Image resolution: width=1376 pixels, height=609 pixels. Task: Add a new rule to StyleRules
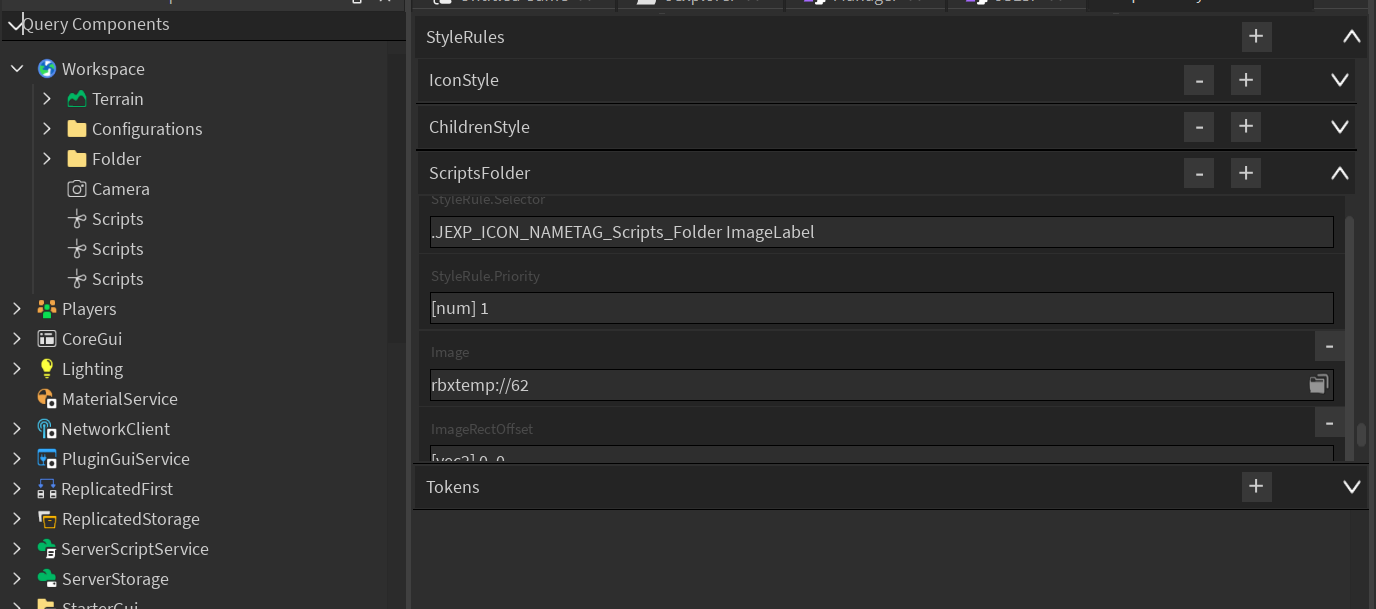[x=1256, y=37]
